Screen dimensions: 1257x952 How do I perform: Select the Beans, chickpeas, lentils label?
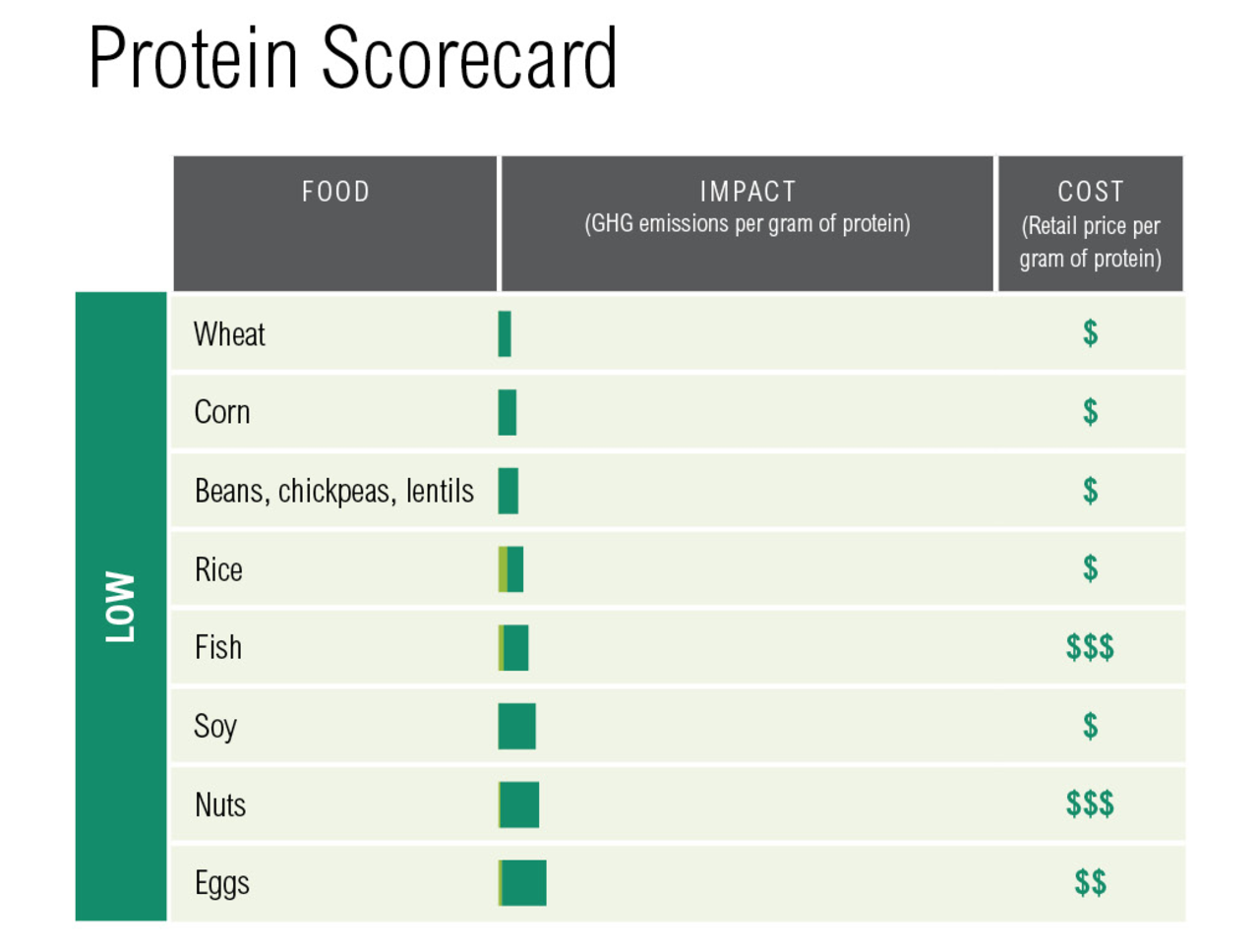(x=333, y=491)
